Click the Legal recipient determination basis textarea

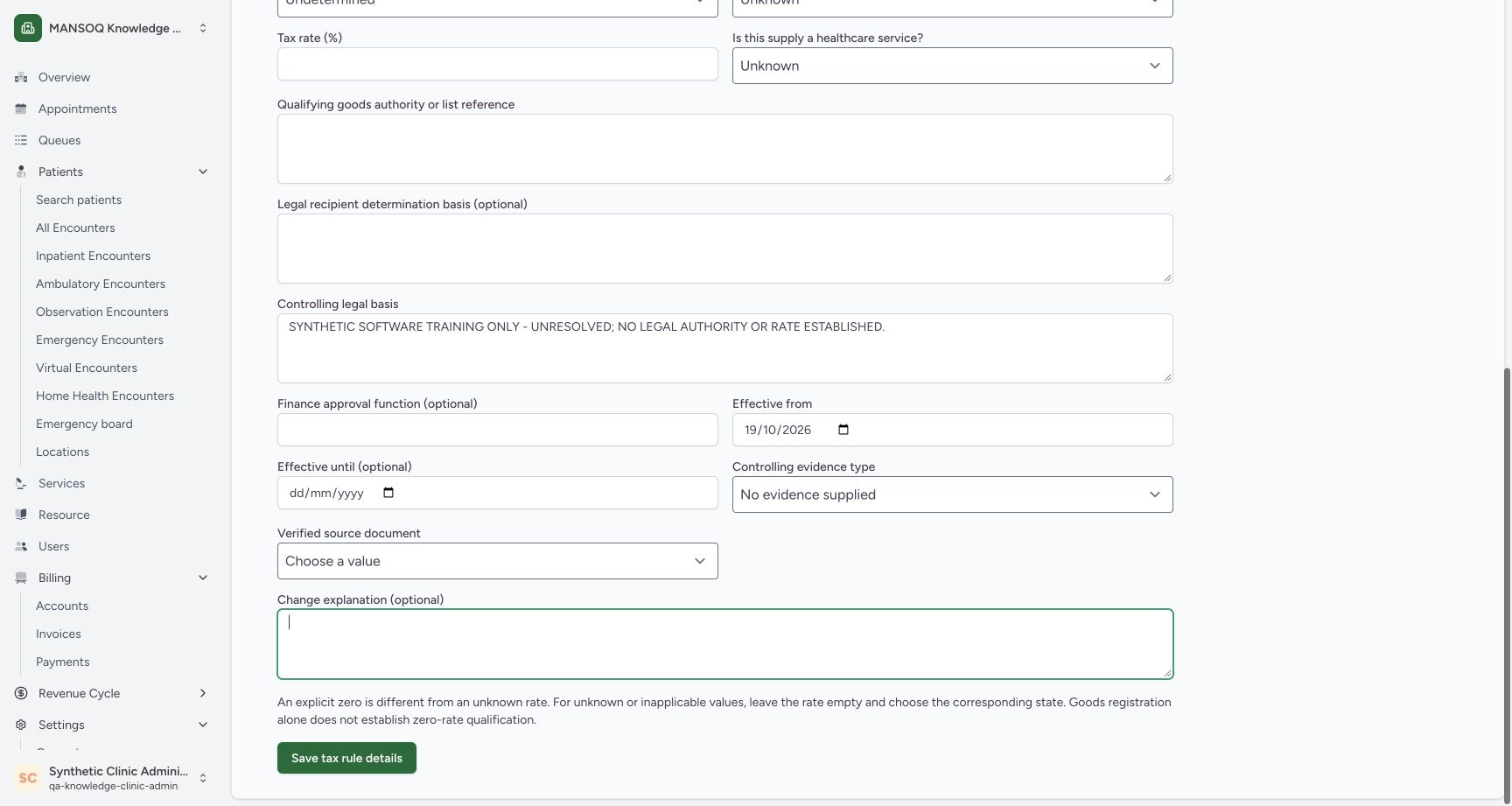[x=725, y=249]
